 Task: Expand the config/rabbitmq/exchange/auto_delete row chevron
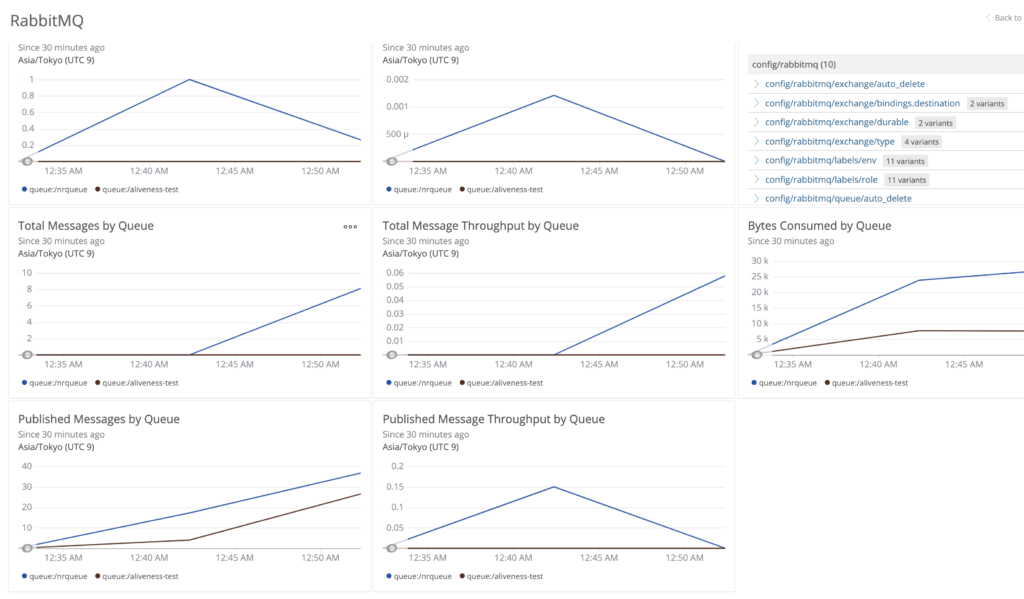[x=756, y=84]
